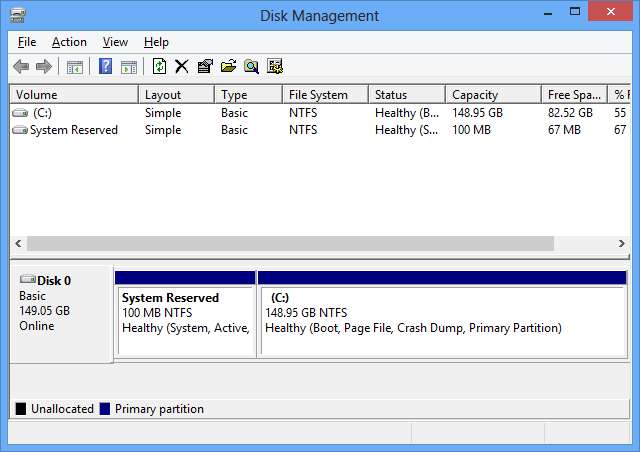Click the horizontal scrollbar in the volume list
Viewport: 640px width, 452px height.
[290, 243]
